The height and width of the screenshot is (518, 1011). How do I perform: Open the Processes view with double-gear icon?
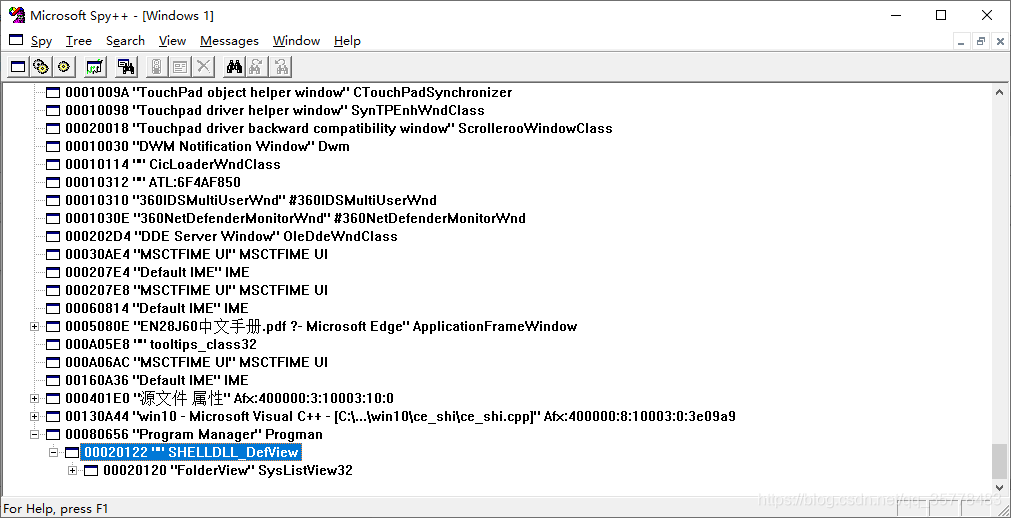tap(41, 66)
